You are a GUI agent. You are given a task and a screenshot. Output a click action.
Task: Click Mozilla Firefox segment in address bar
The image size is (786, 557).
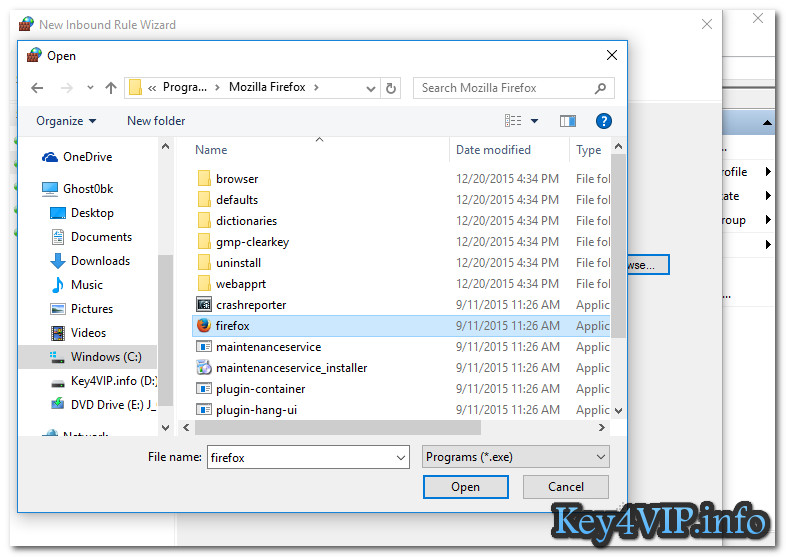tap(267, 87)
